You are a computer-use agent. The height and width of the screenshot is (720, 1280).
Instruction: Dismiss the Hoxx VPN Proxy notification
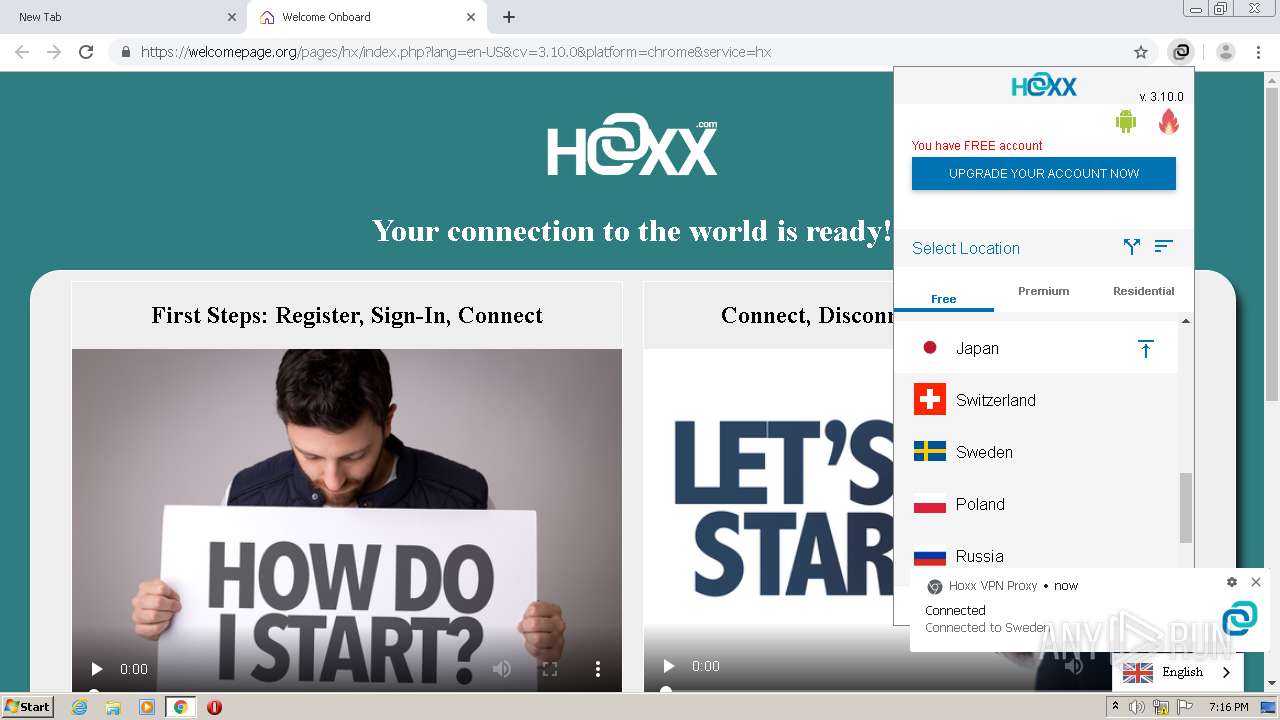pos(1256,582)
